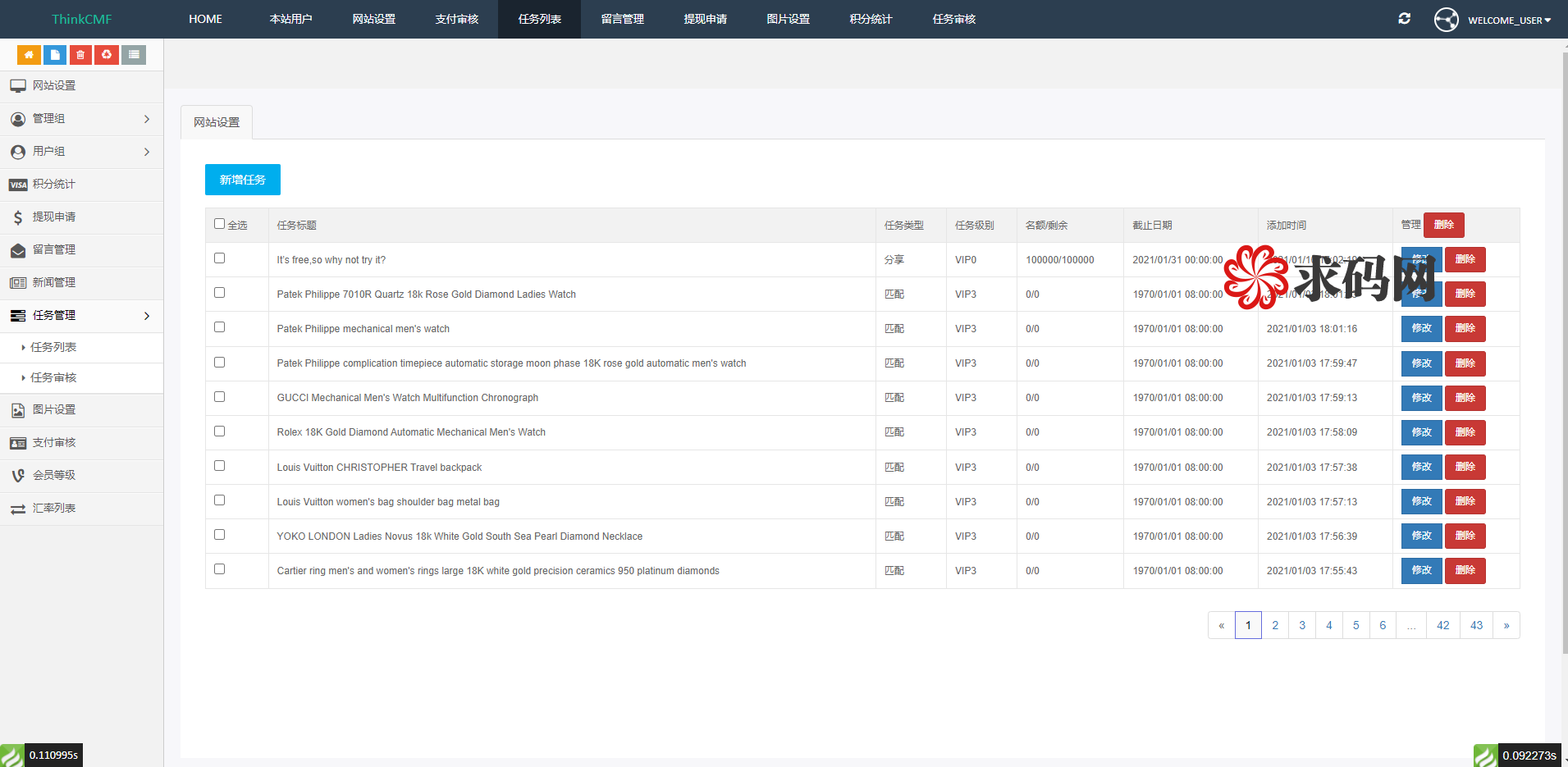The width and height of the screenshot is (1568, 767).
Task: Click 修改 for the Cartier ring task
Action: [x=1421, y=570]
